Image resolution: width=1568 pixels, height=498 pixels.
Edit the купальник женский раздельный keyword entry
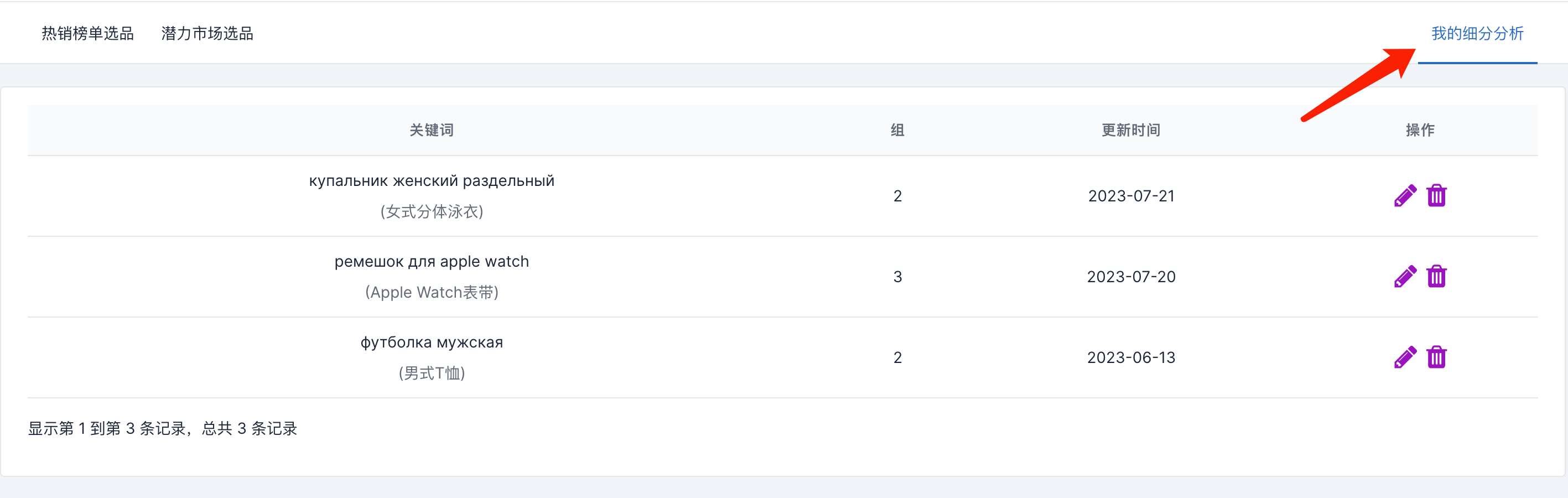[1405, 196]
